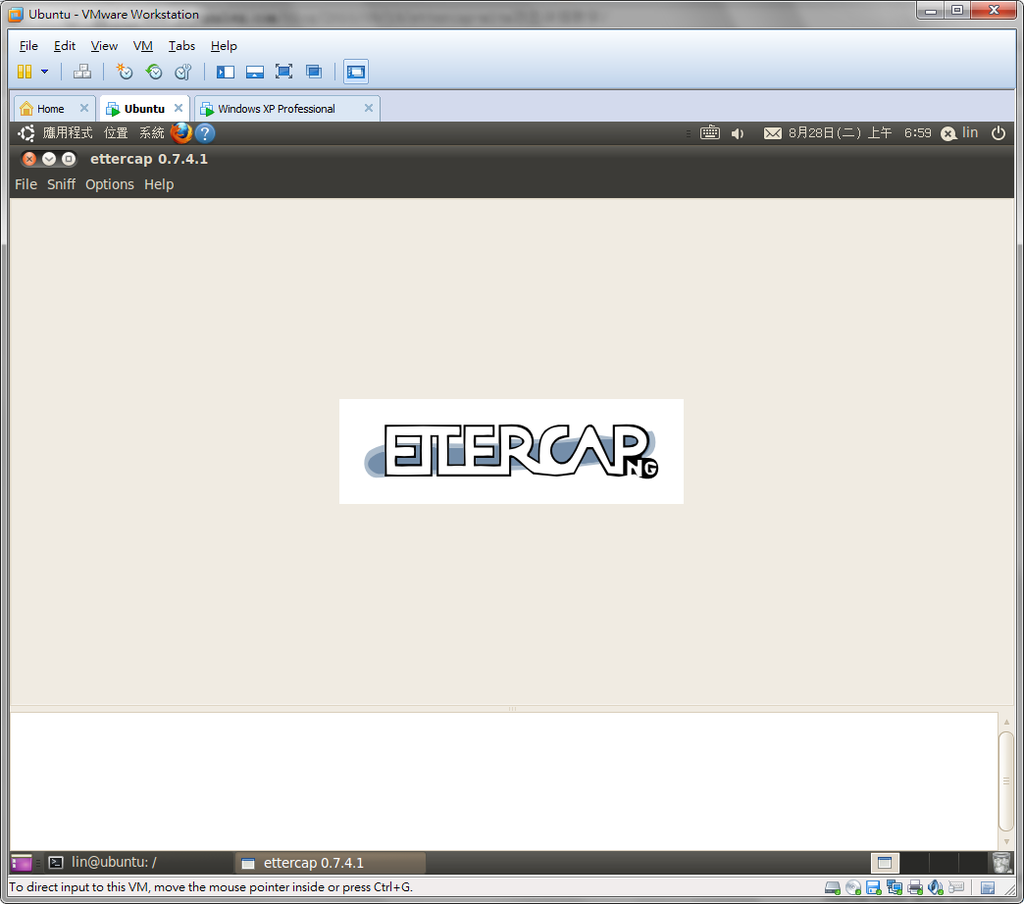The width and height of the screenshot is (1024, 904).
Task: Open VMware Edit menu
Action: tap(65, 46)
